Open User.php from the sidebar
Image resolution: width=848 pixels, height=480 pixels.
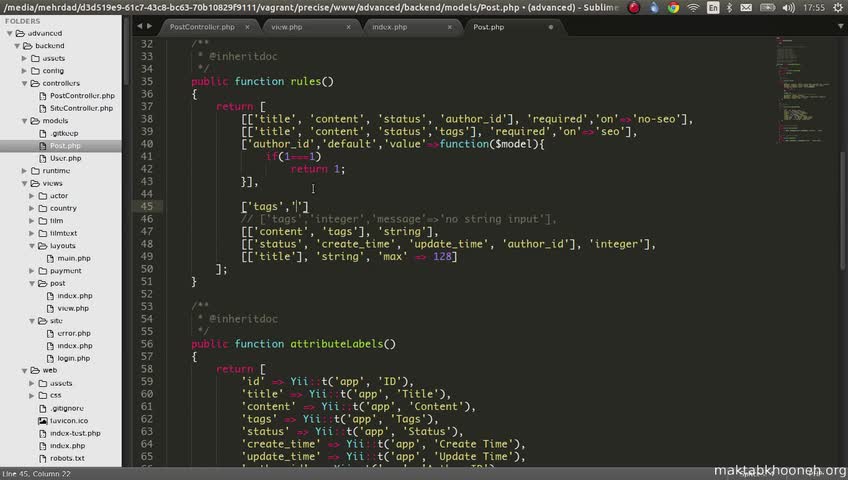(x=65, y=158)
